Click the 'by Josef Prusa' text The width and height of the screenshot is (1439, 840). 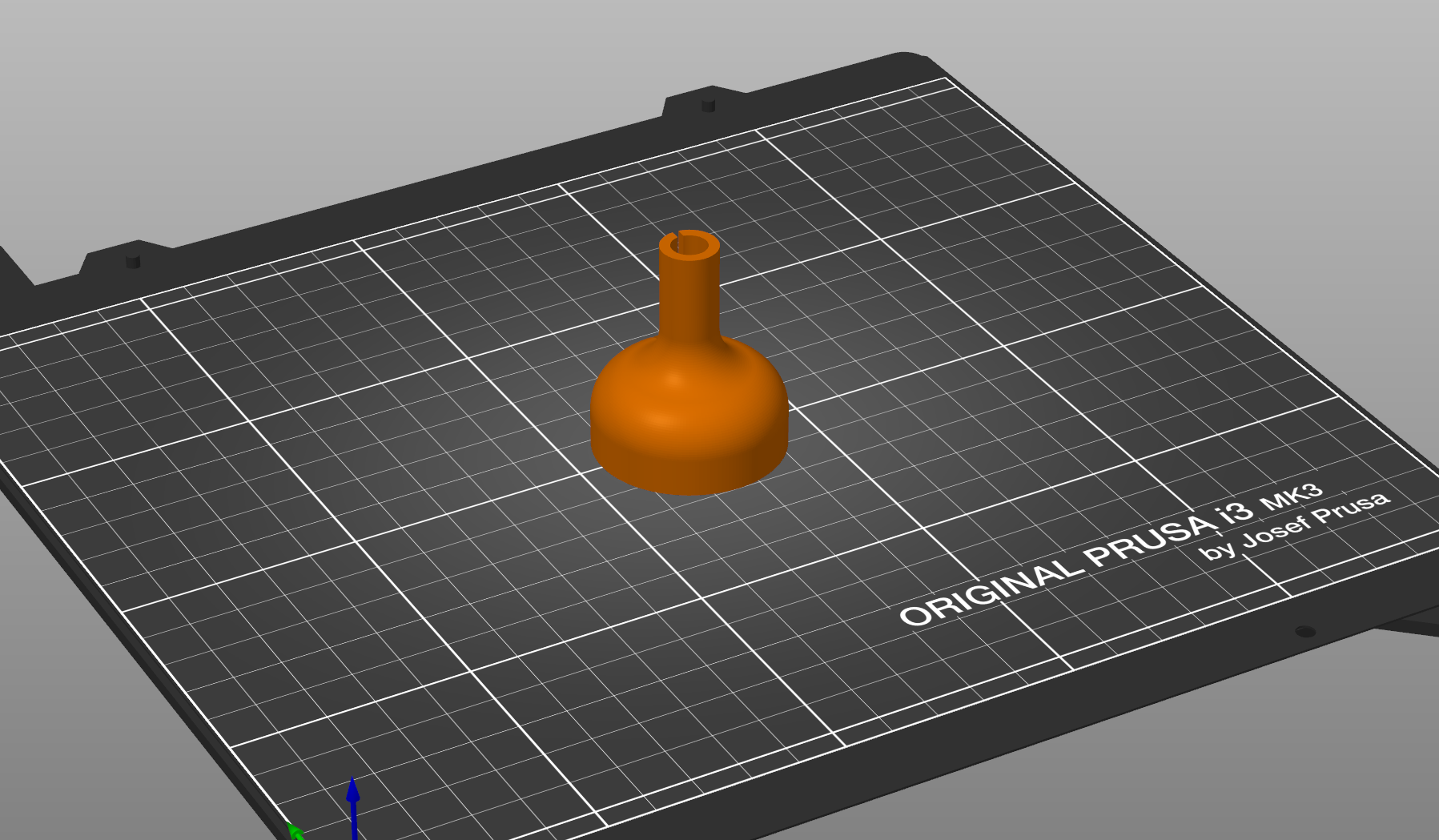(1294, 526)
